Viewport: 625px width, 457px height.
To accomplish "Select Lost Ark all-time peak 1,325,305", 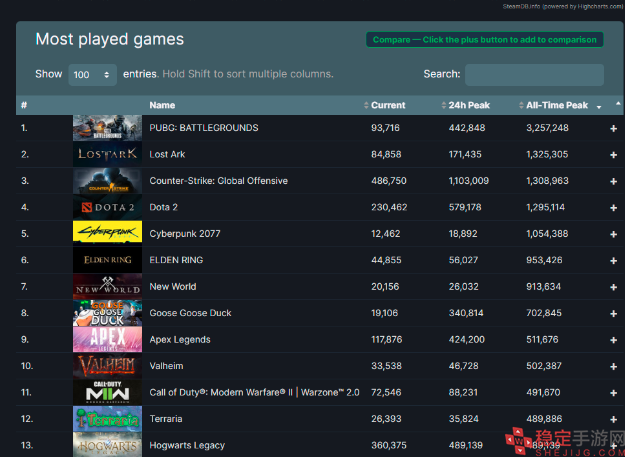I will pyautogui.click(x=547, y=154).
